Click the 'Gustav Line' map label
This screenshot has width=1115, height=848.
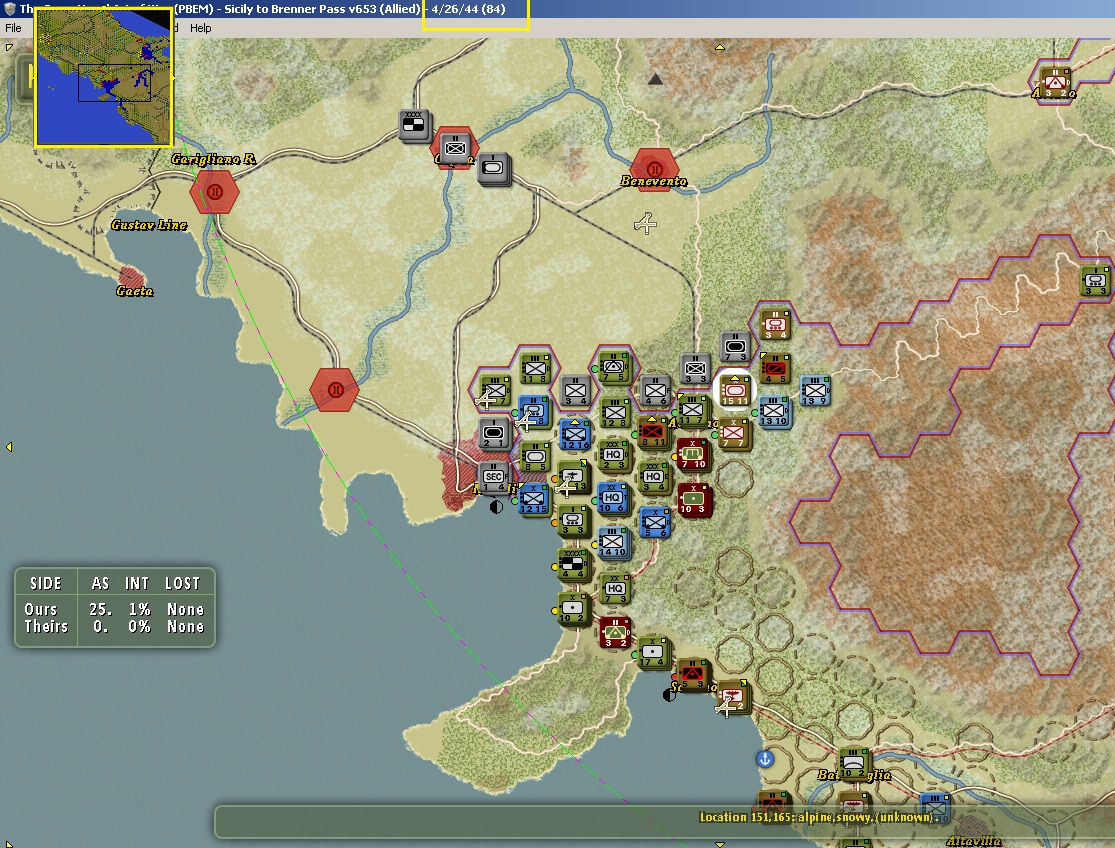pos(149,225)
